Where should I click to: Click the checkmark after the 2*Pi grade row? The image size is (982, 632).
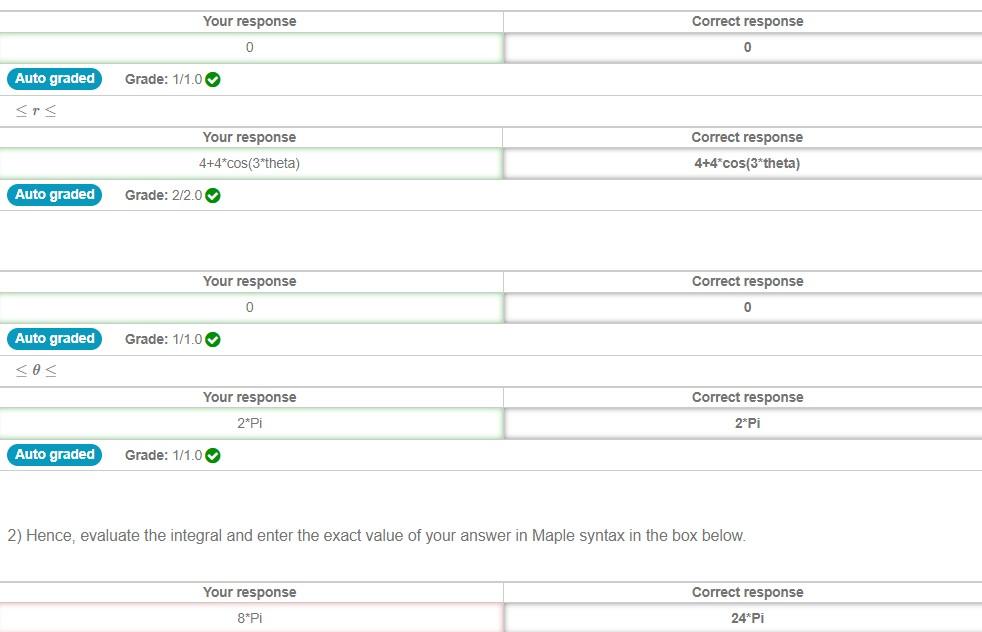pyautogui.click(x=211, y=455)
